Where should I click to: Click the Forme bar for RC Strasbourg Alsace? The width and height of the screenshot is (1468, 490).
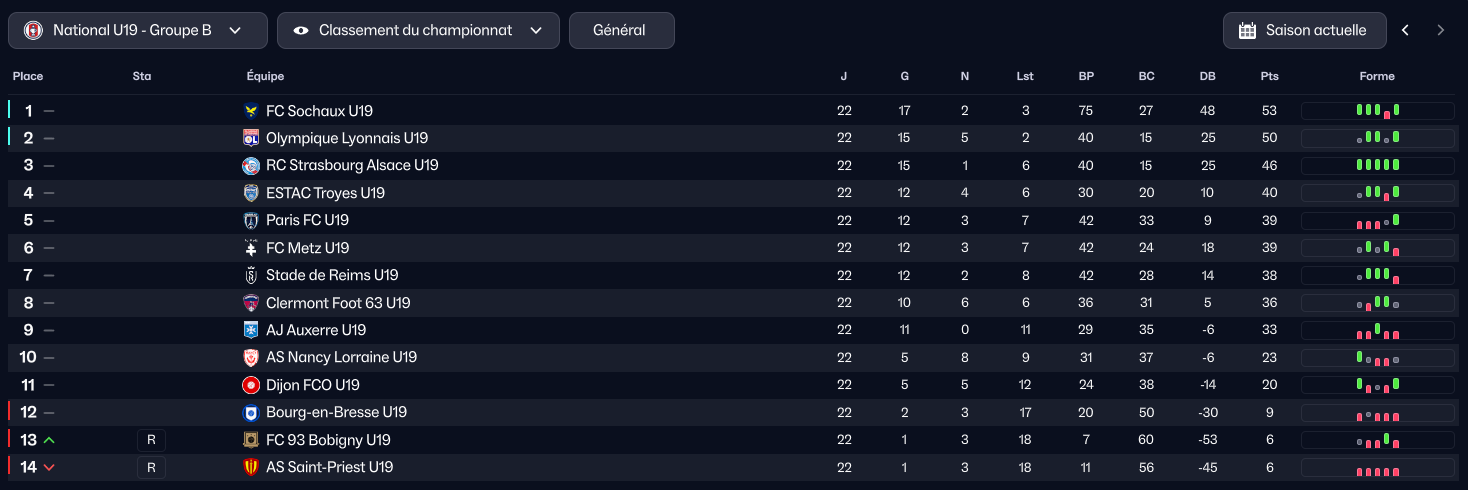click(x=1377, y=166)
